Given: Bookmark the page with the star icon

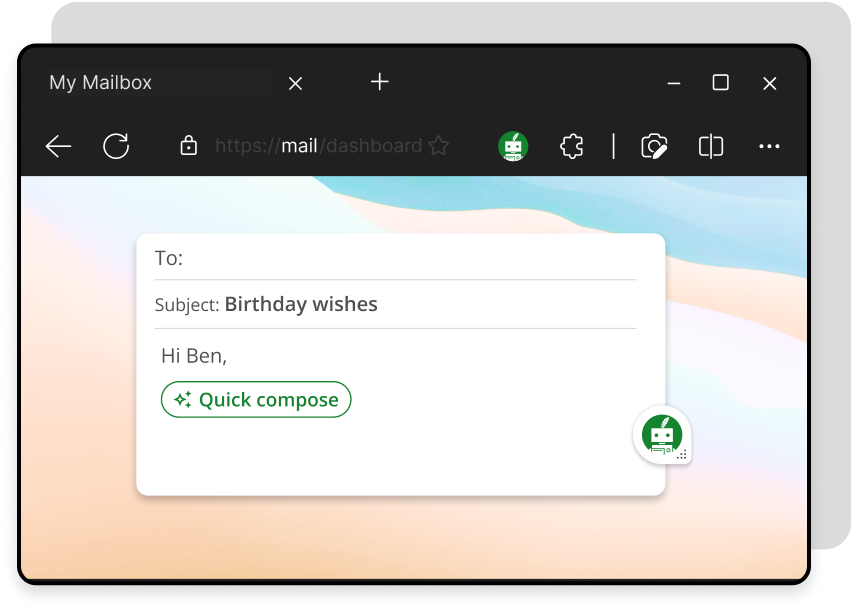Looking at the screenshot, I should [x=438, y=147].
